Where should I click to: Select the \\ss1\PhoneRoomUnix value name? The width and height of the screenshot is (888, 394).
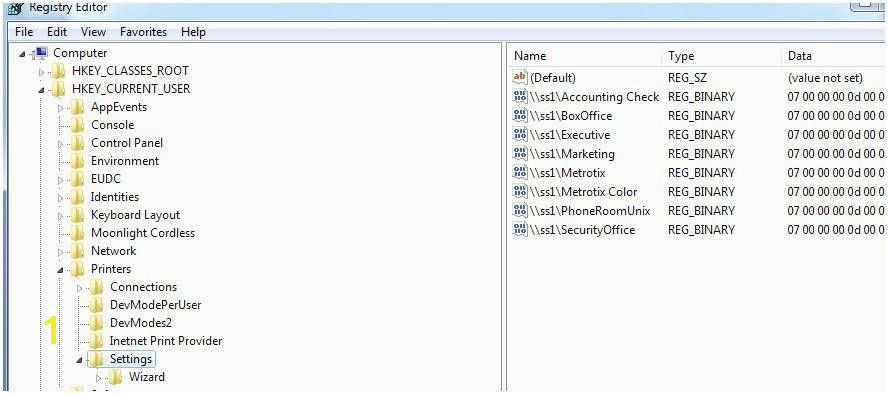(x=590, y=211)
